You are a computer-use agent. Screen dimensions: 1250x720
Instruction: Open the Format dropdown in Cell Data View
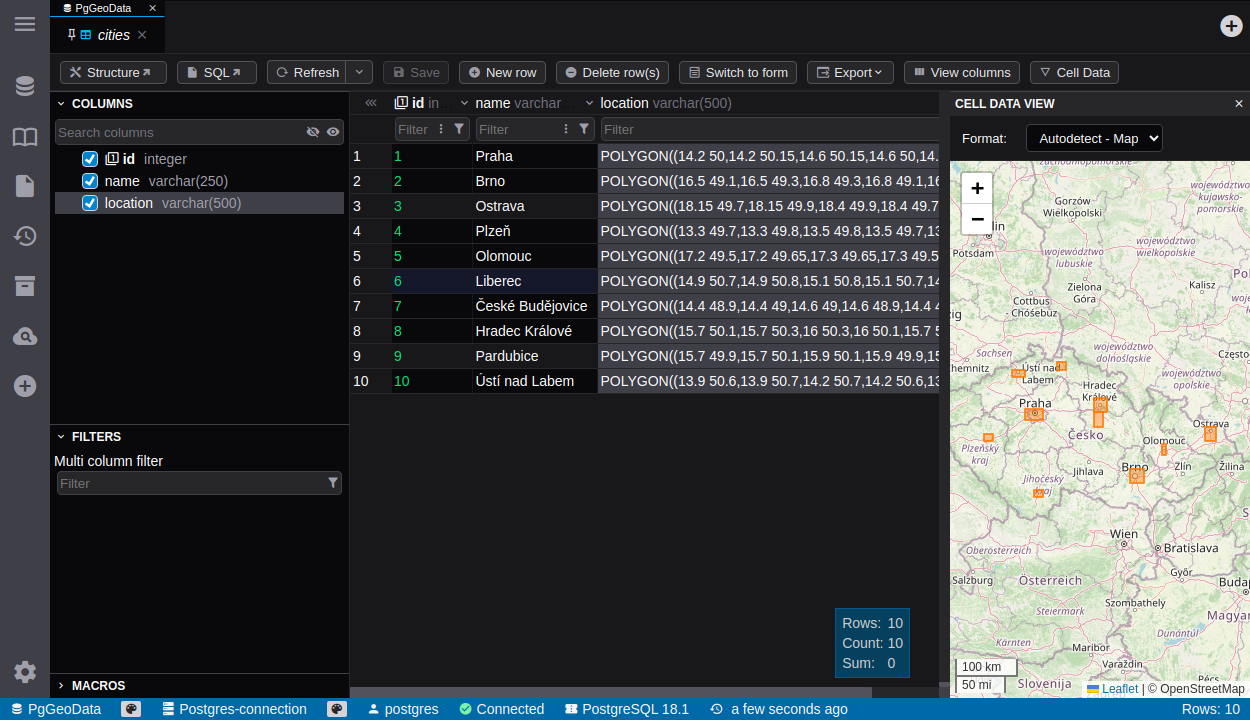pyautogui.click(x=1094, y=138)
